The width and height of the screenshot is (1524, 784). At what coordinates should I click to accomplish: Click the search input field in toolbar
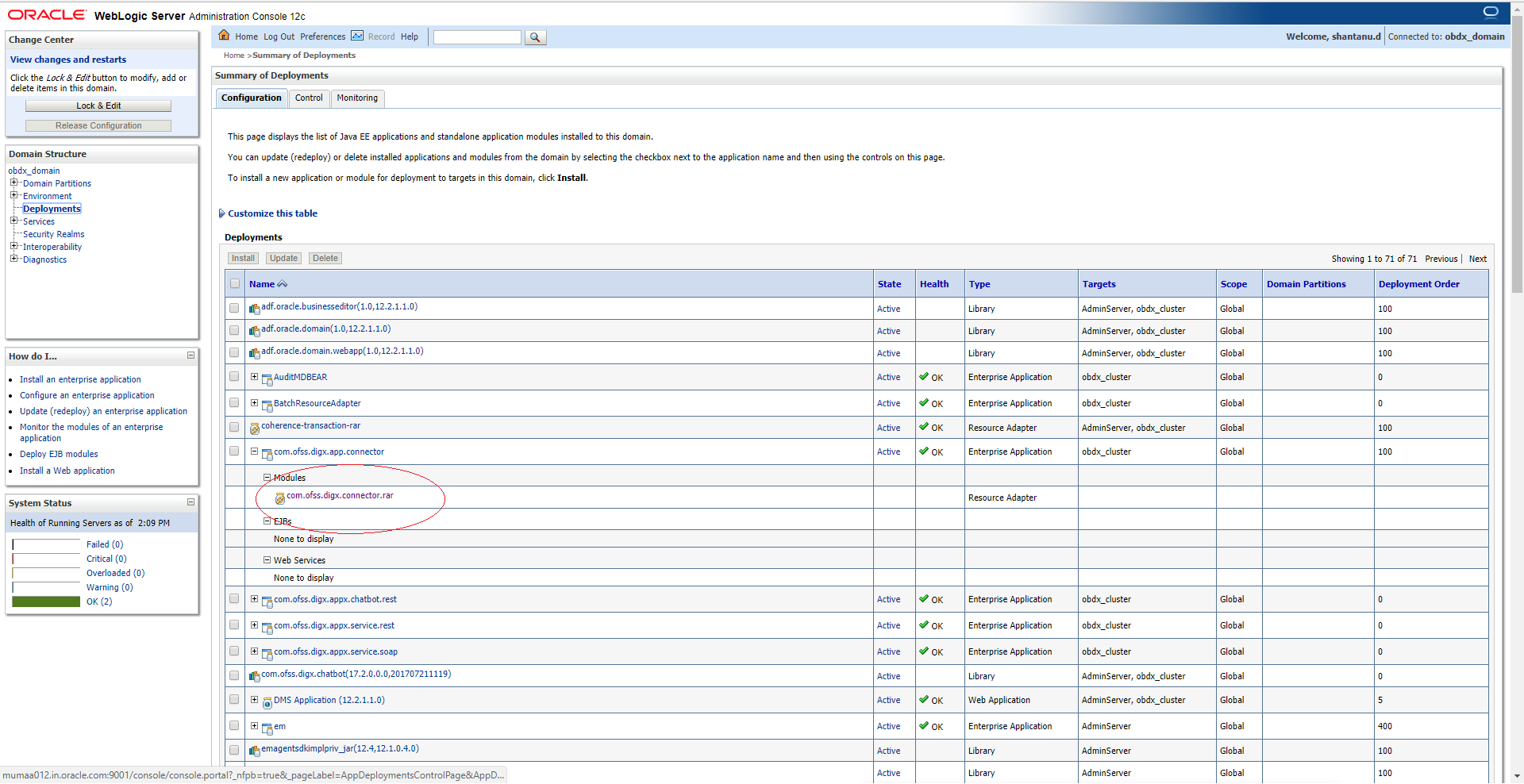[x=477, y=37]
